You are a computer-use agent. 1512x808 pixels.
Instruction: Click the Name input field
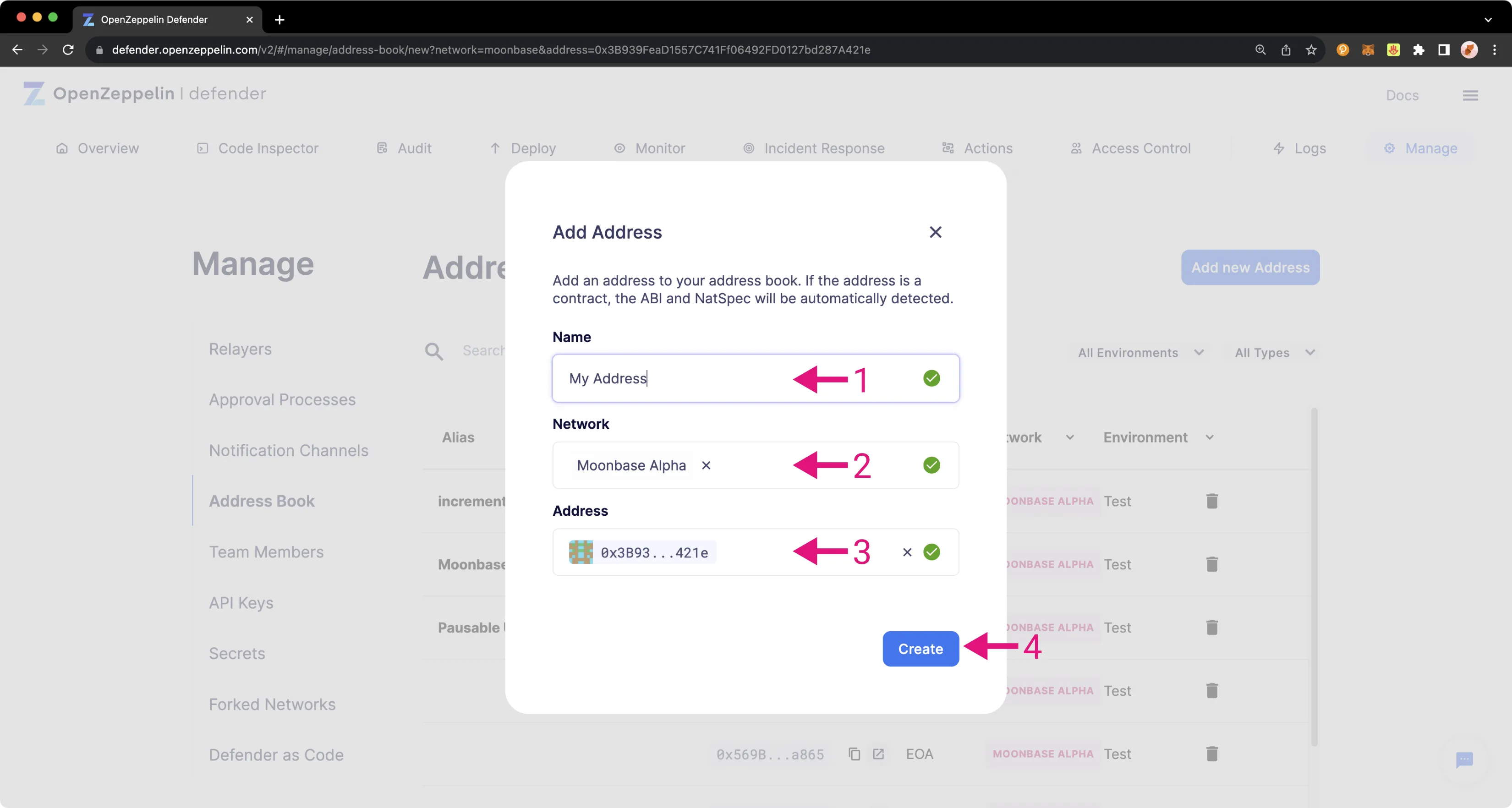coord(756,378)
